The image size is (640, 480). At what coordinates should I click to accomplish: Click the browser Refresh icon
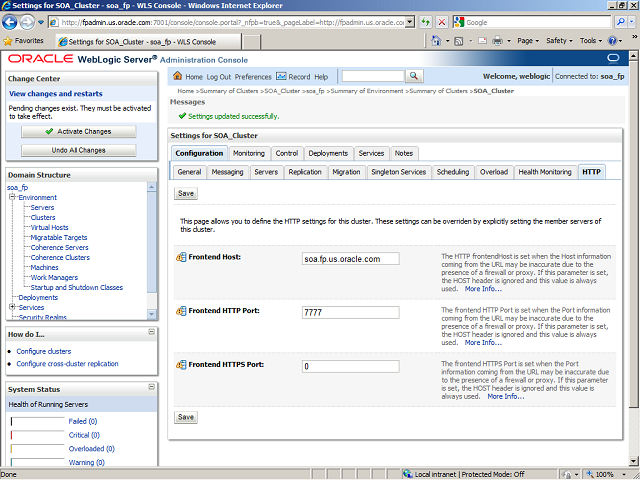[x=427, y=21]
